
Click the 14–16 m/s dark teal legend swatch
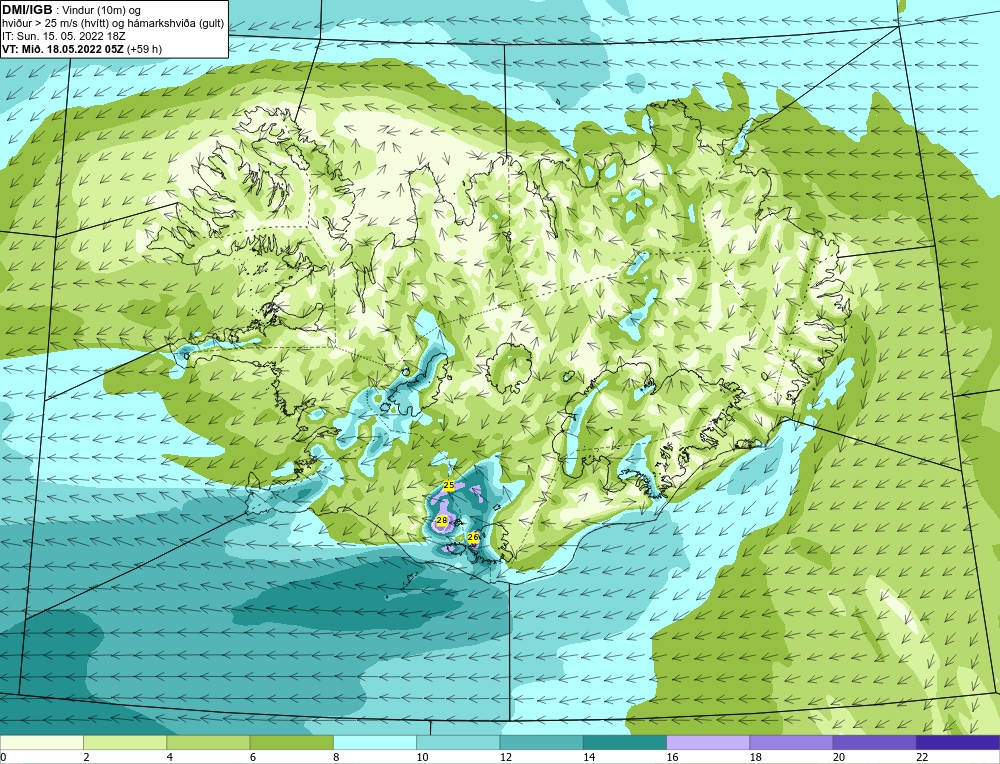625,742
